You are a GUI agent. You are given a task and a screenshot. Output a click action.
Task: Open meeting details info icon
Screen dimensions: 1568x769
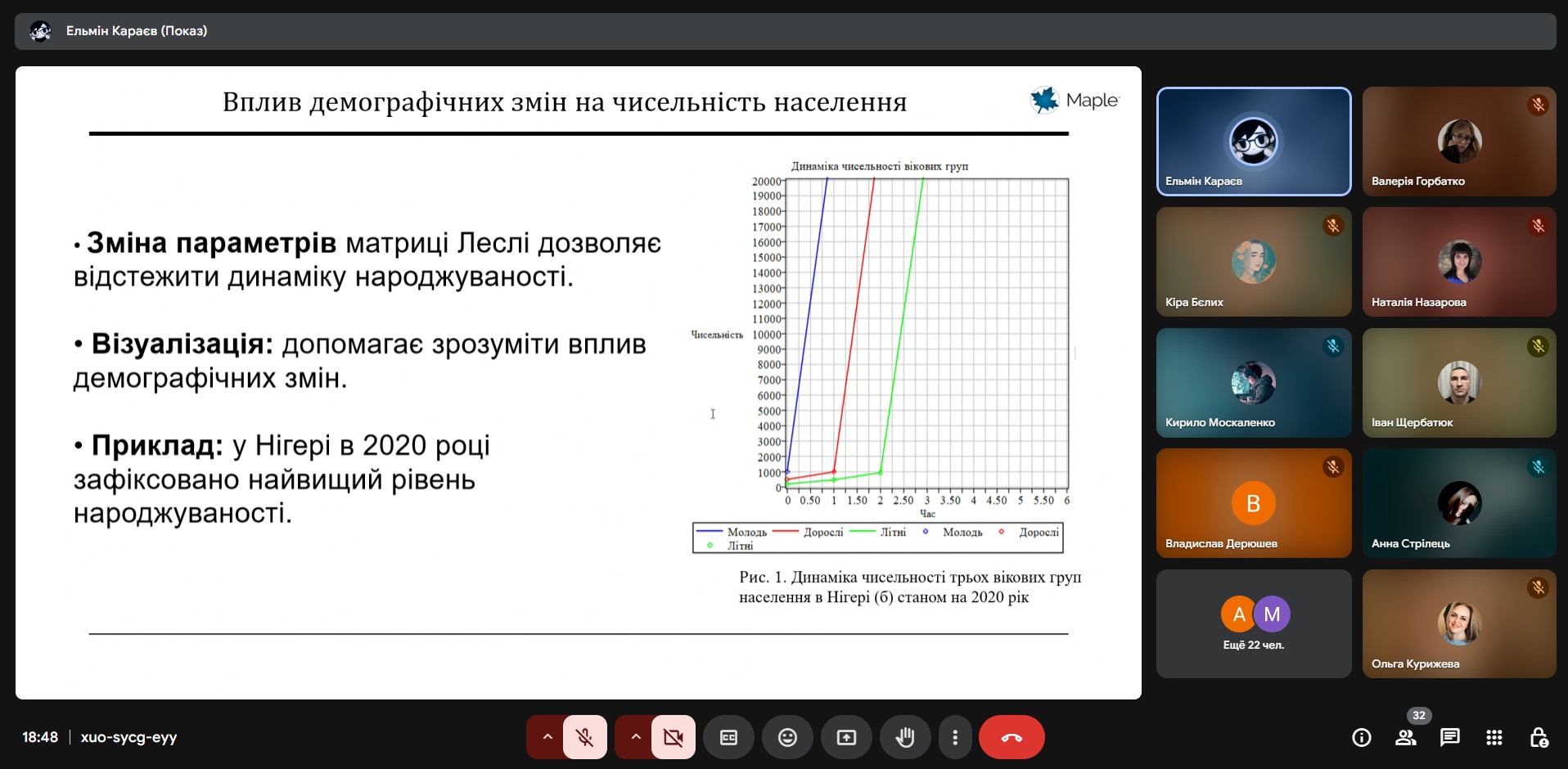point(1362,738)
